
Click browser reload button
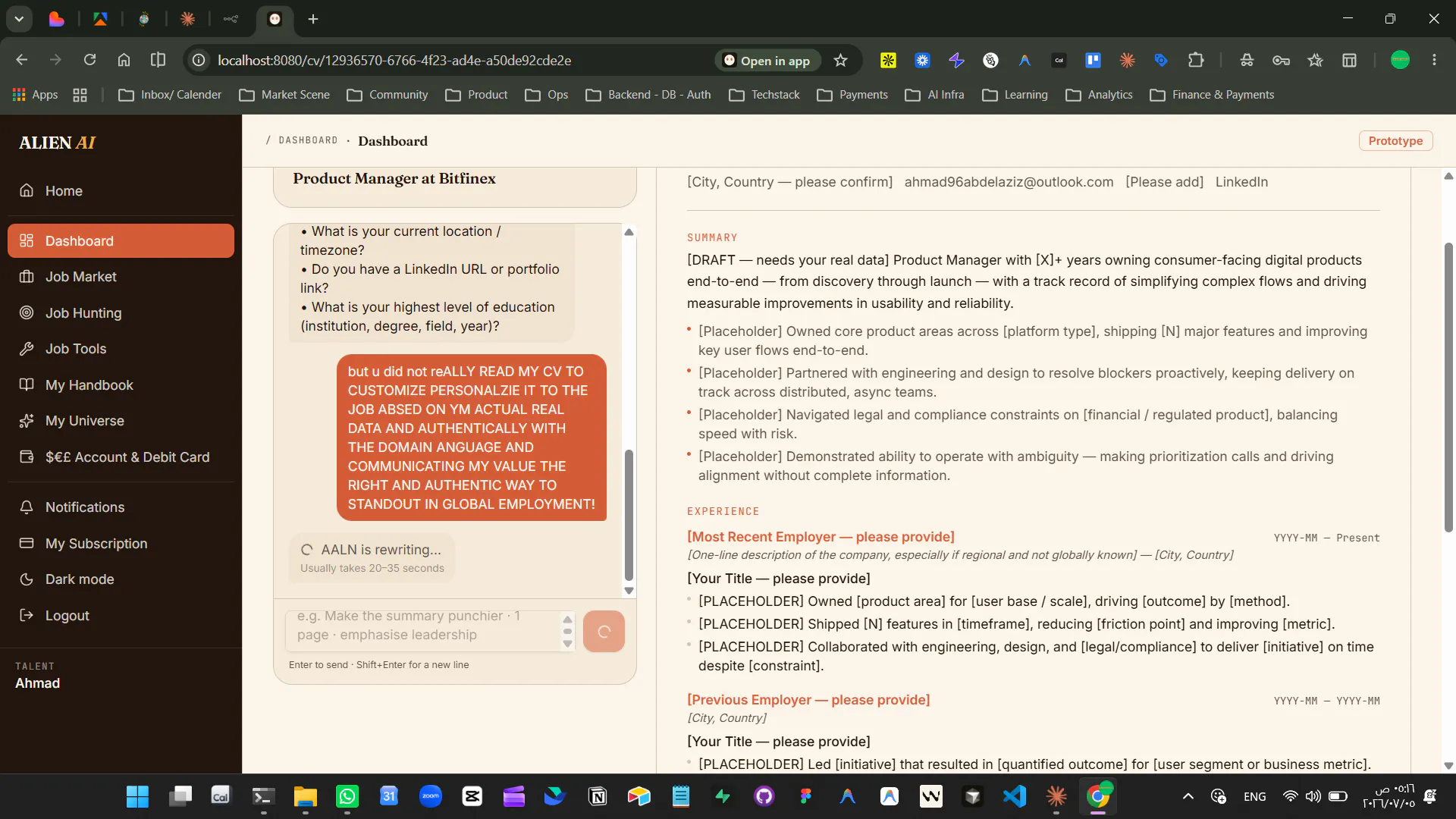click(x=89, y=60)
